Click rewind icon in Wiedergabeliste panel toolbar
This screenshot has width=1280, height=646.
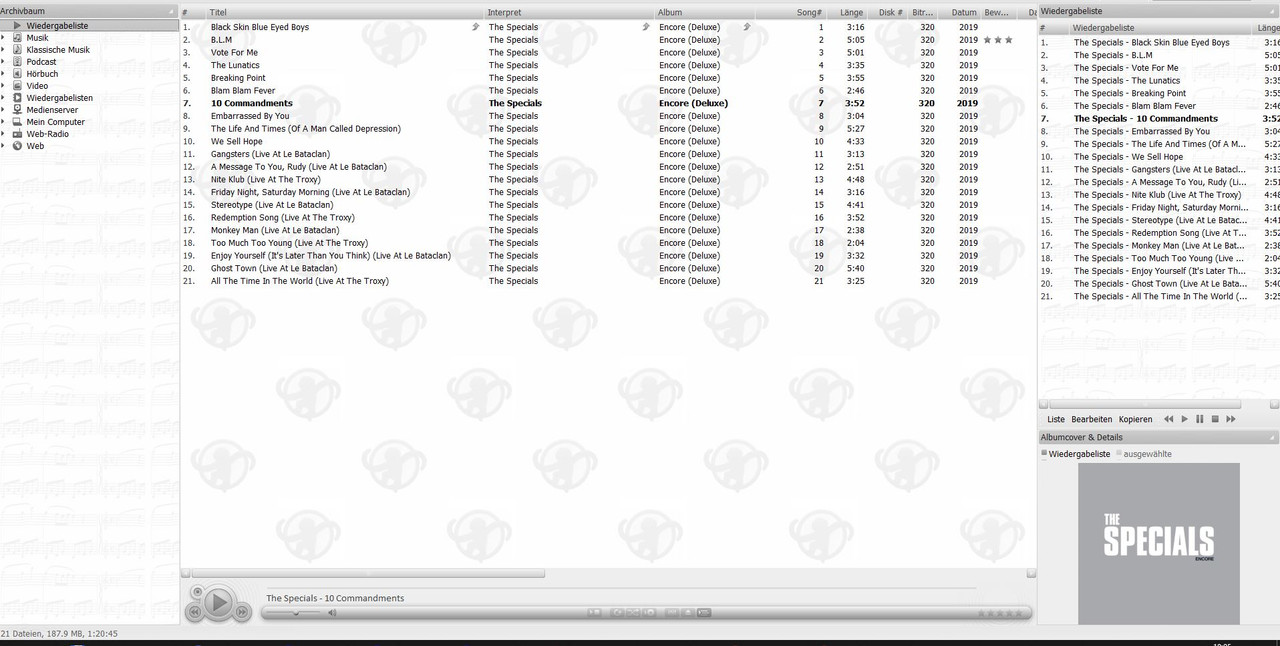coord(1168,419)
